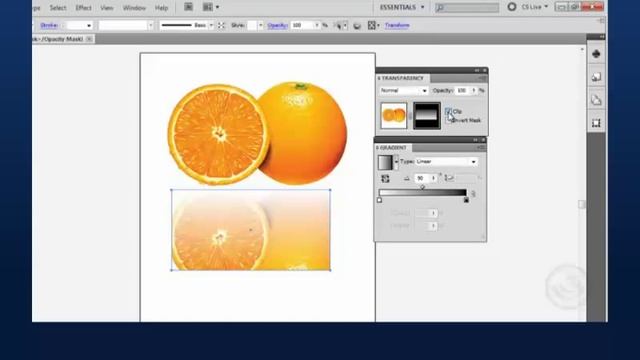640x360 pixels.
Task: Open the CS Live dropdown
Action: point(535,7)
